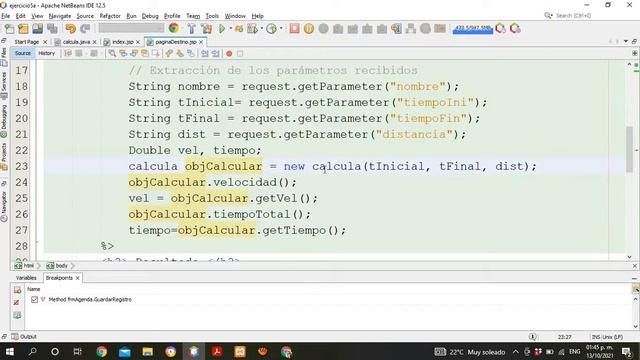Select the Chrome browser icon in toolbar
Viewport: 640px width, 360px height.
click(x=174, y=28)
